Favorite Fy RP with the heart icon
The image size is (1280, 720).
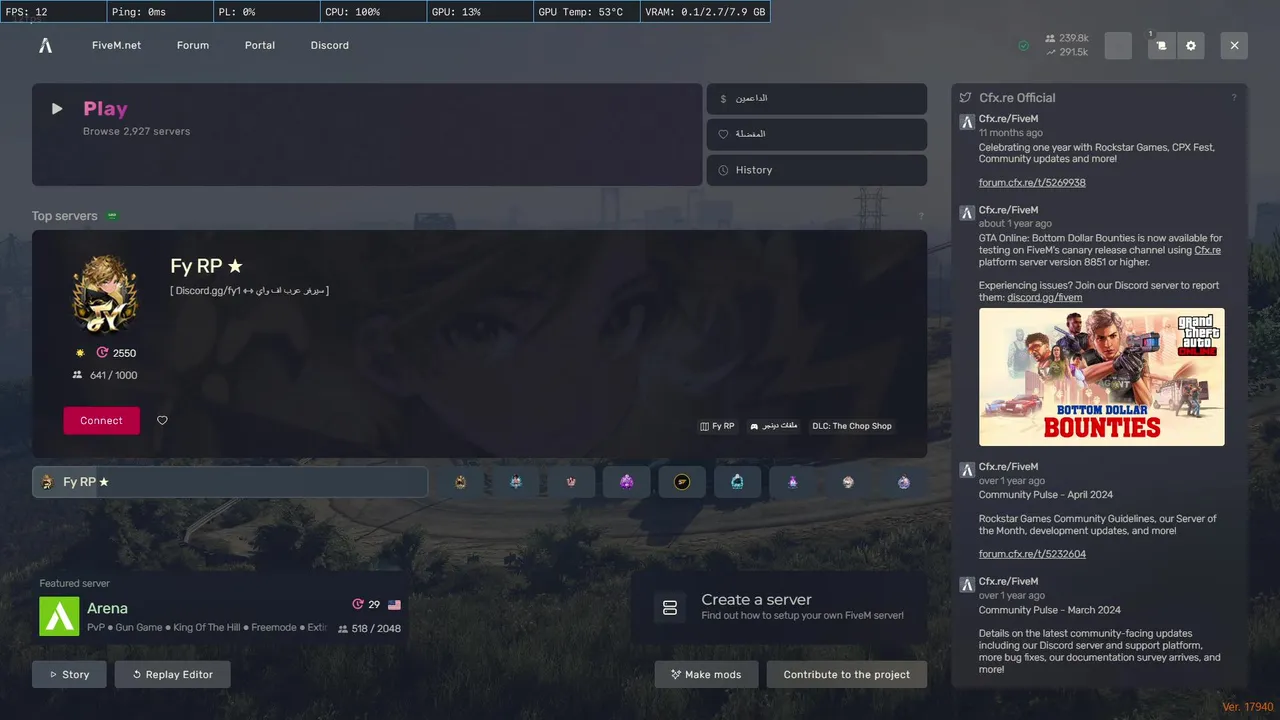(x=162, y=421)
